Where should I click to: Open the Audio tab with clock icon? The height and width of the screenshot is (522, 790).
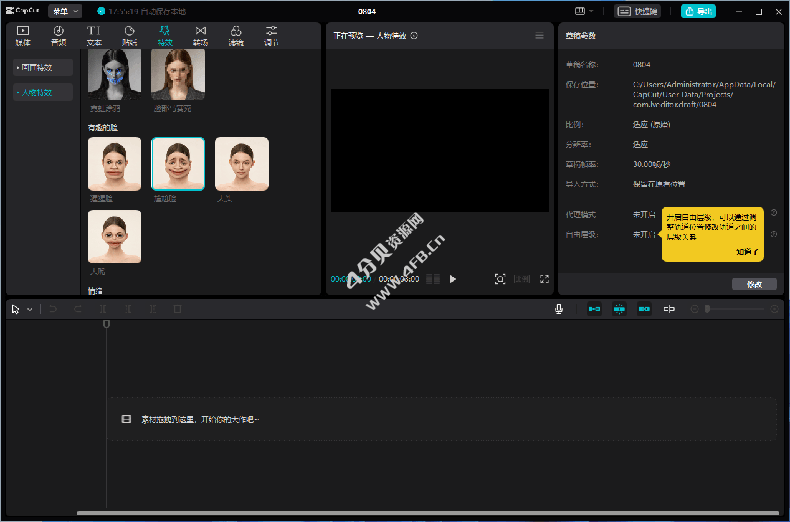pos(58,36)
